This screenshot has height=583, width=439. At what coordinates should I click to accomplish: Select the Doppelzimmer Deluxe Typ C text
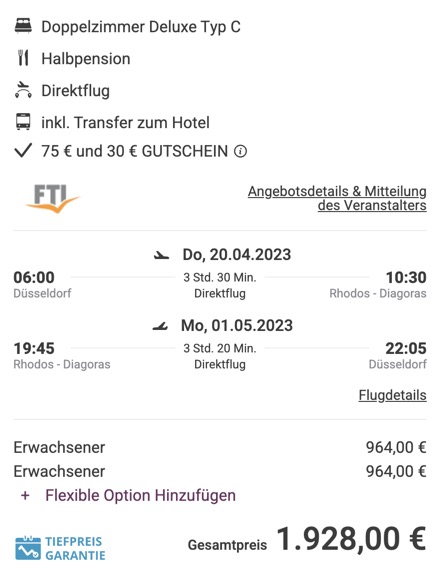click(x=141, y=27)
